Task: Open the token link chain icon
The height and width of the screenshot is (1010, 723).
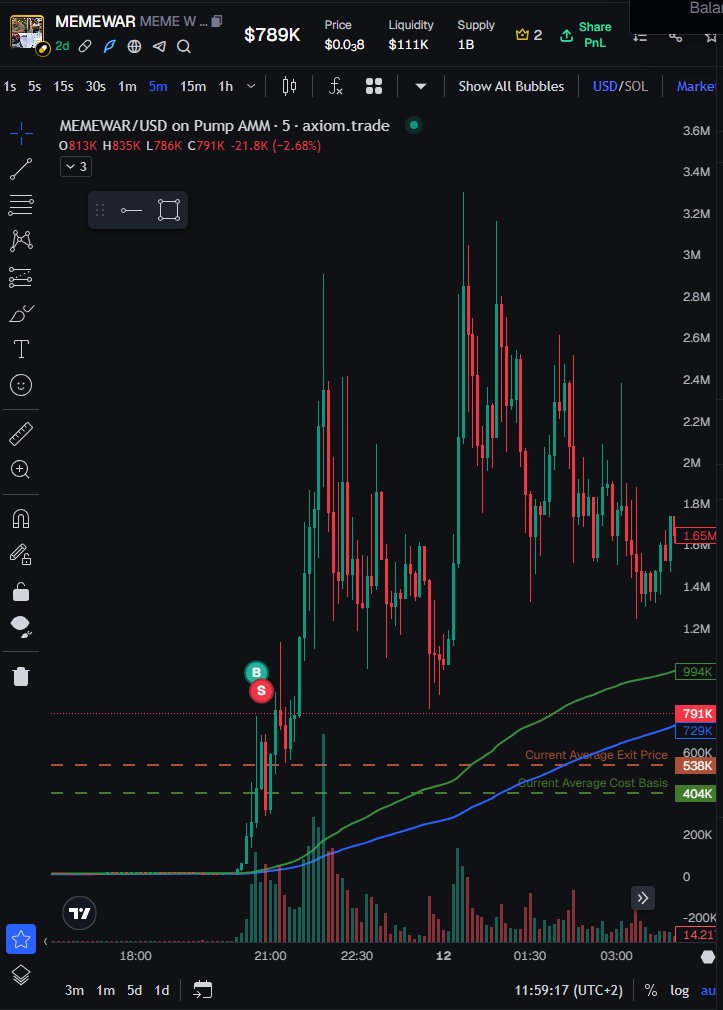Action: click(x=85, y=46)
